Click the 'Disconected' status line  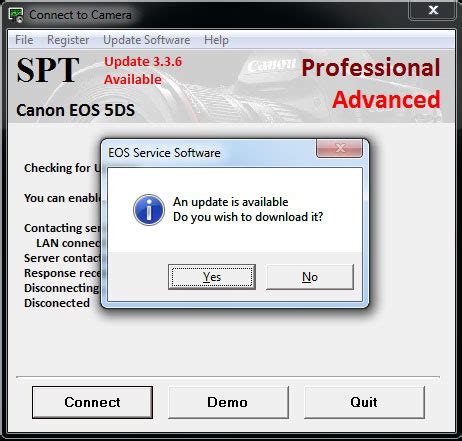pyautogui.click(x=57, y=303)
